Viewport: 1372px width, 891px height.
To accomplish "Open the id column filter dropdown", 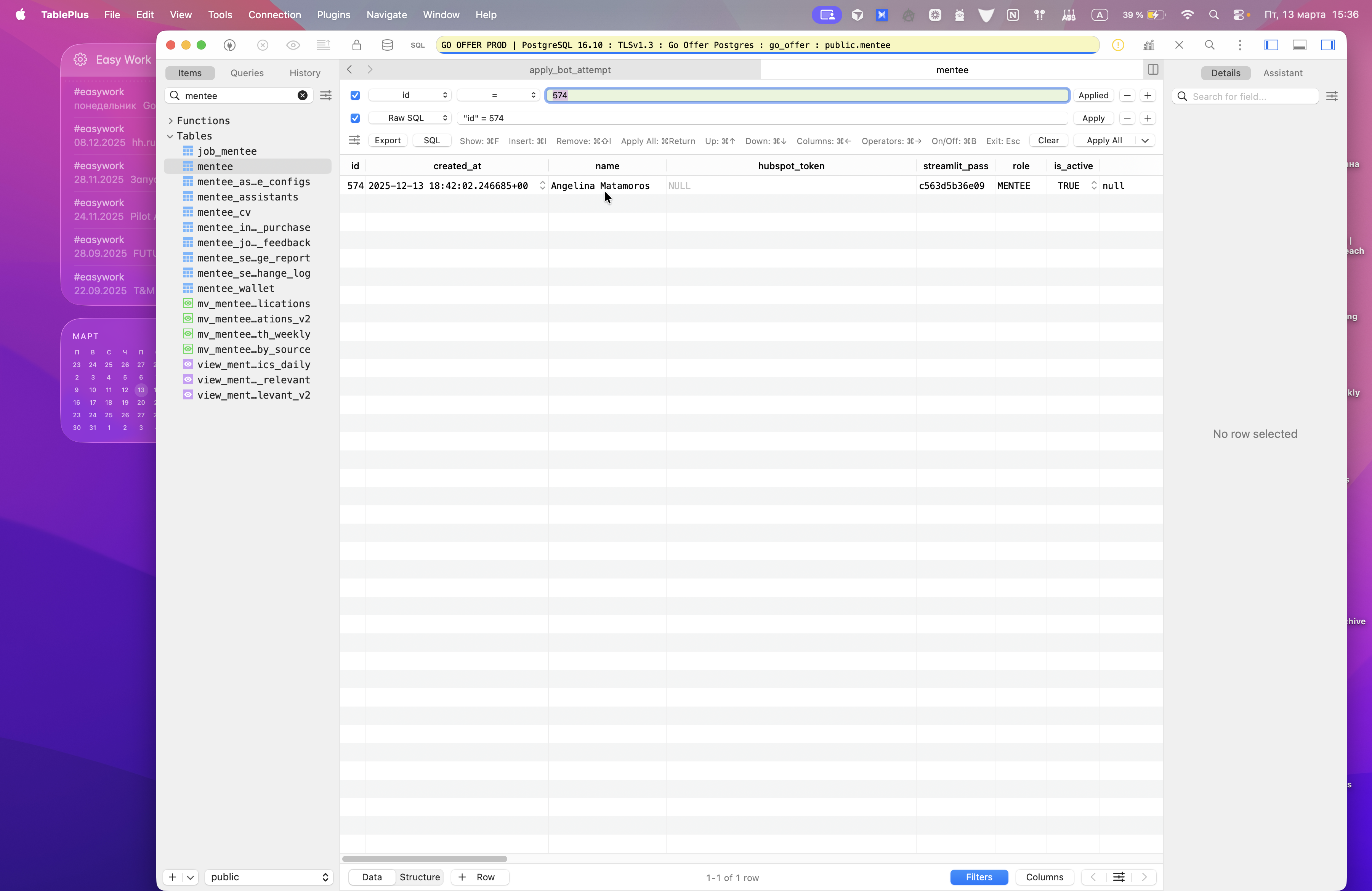I will click(x=409, y=96).
